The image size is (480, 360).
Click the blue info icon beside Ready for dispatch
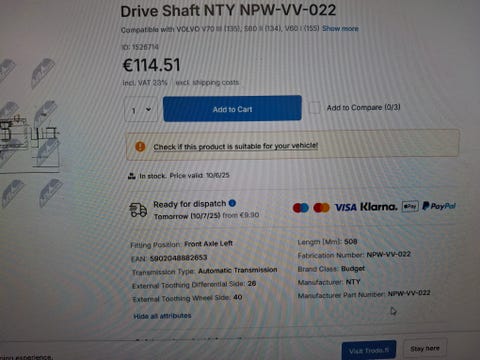pos(232,203)
